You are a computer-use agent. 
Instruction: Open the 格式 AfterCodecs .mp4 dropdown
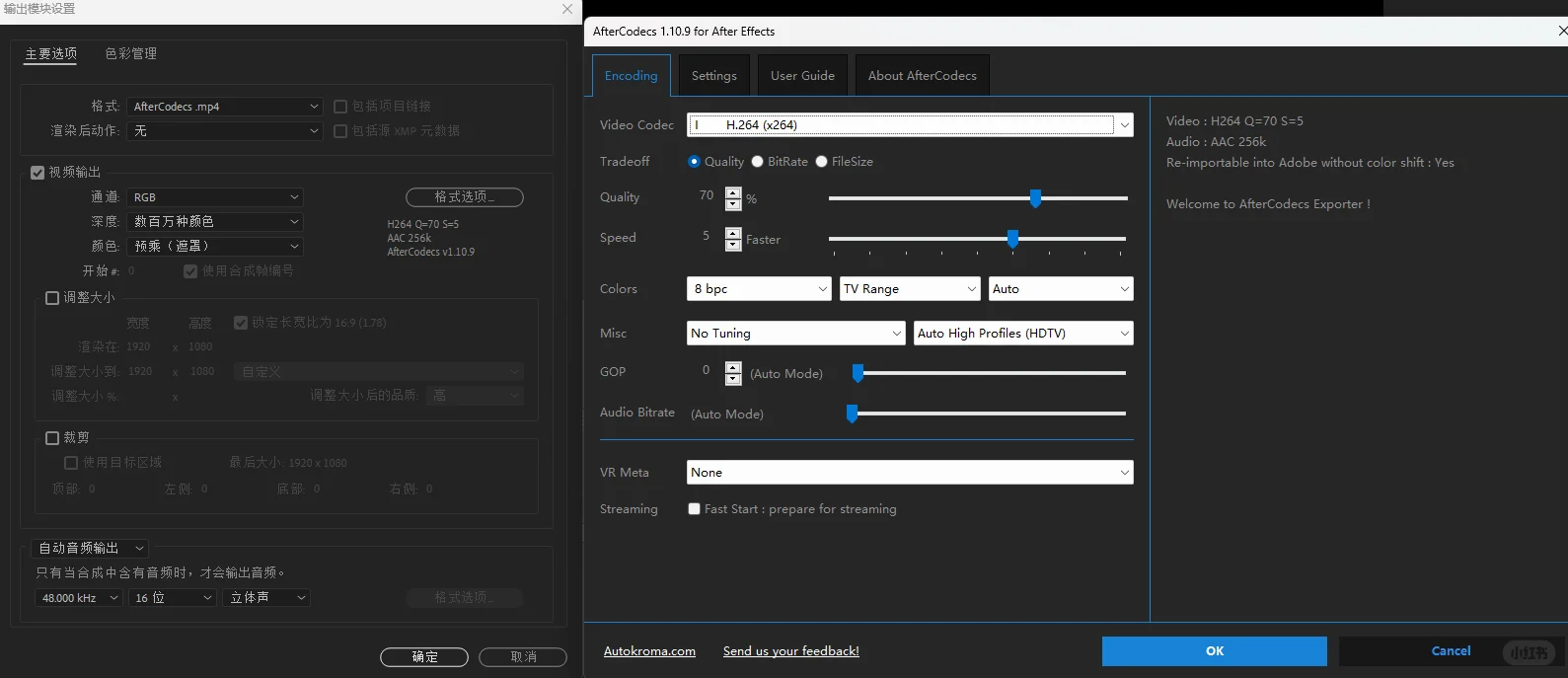[225, 107]
